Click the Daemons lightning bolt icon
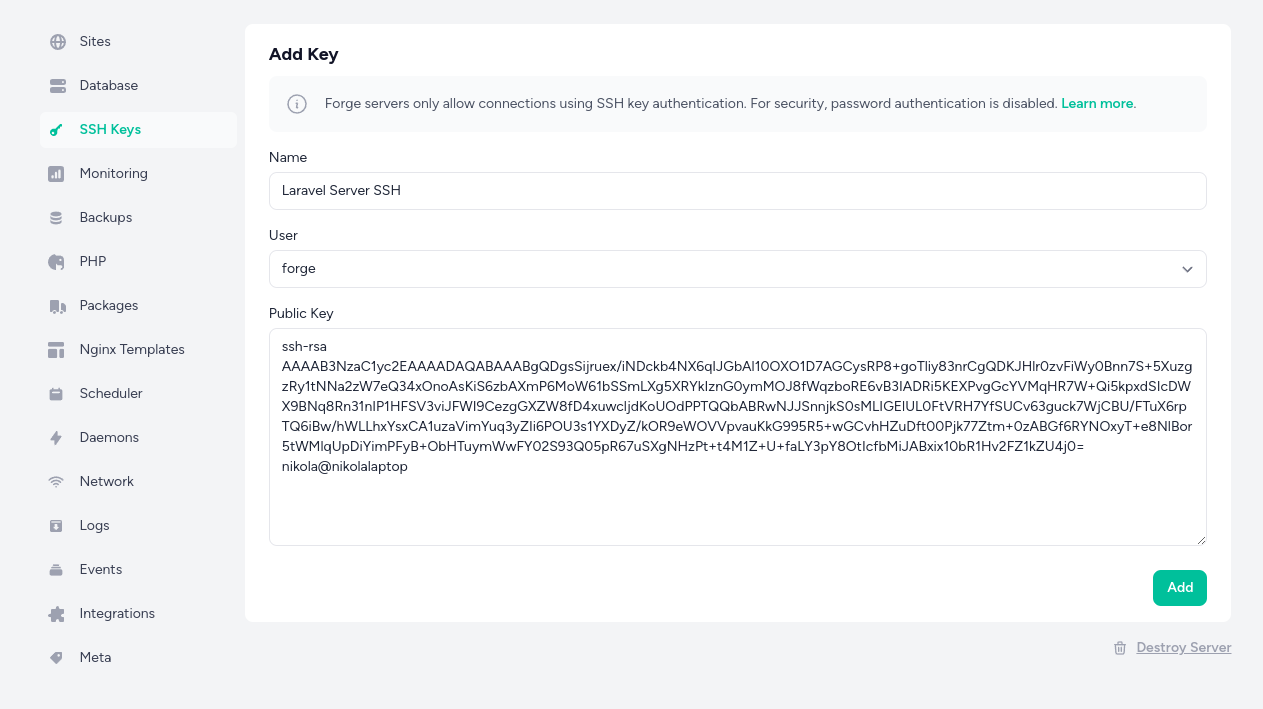 coord(57,438)
